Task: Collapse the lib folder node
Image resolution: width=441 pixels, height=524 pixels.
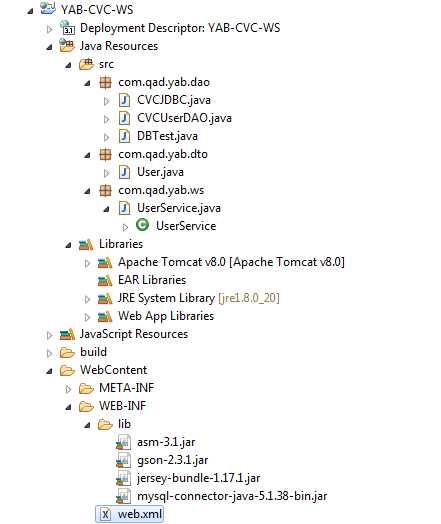Action: [88, 425]
